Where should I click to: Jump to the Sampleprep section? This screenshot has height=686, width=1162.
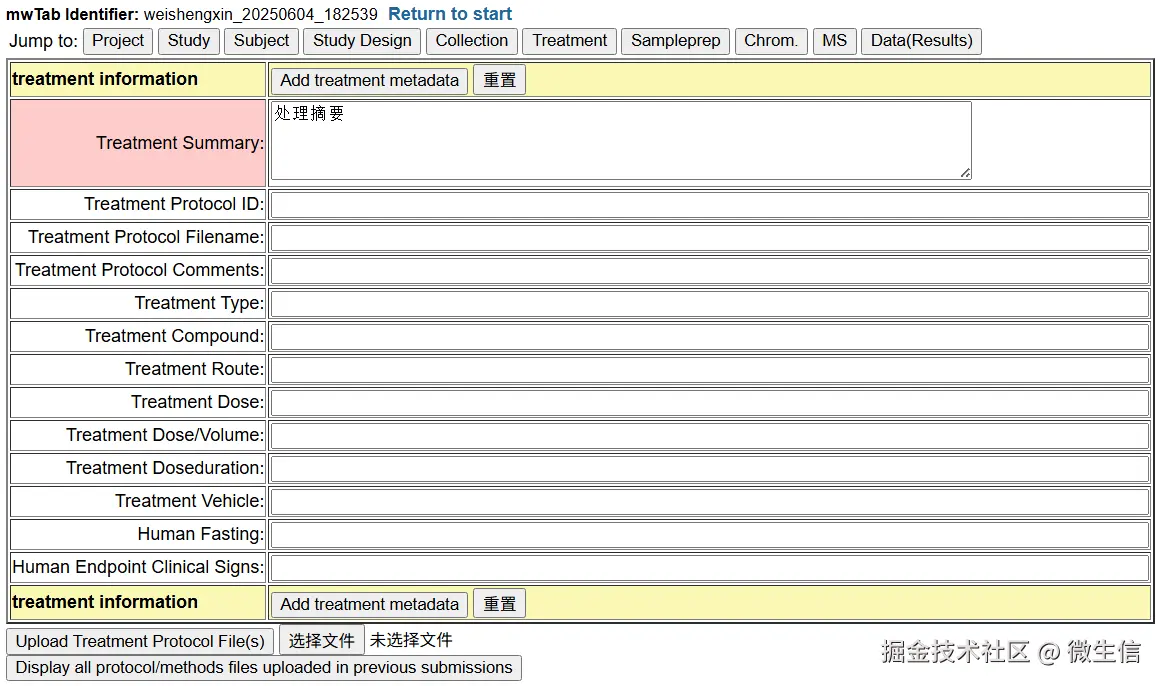click(x=676, y=41)
